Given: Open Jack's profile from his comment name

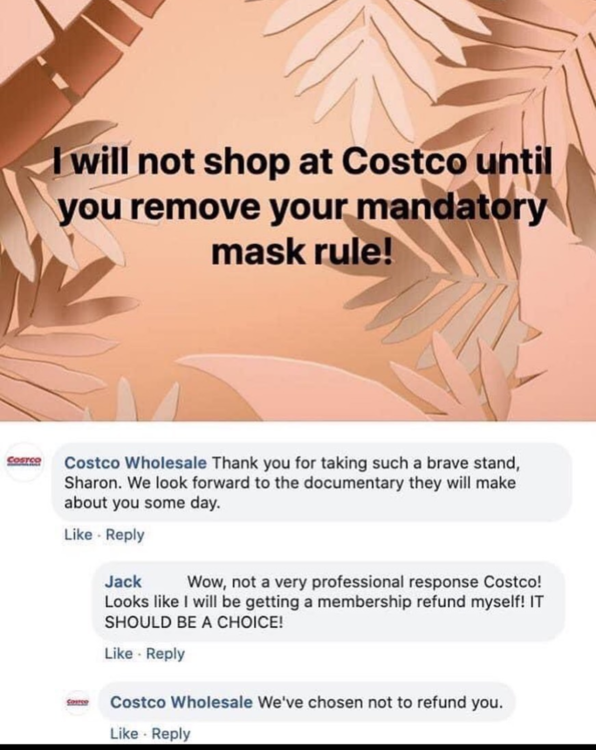Looking at the screenshot, I should [123, 582].
